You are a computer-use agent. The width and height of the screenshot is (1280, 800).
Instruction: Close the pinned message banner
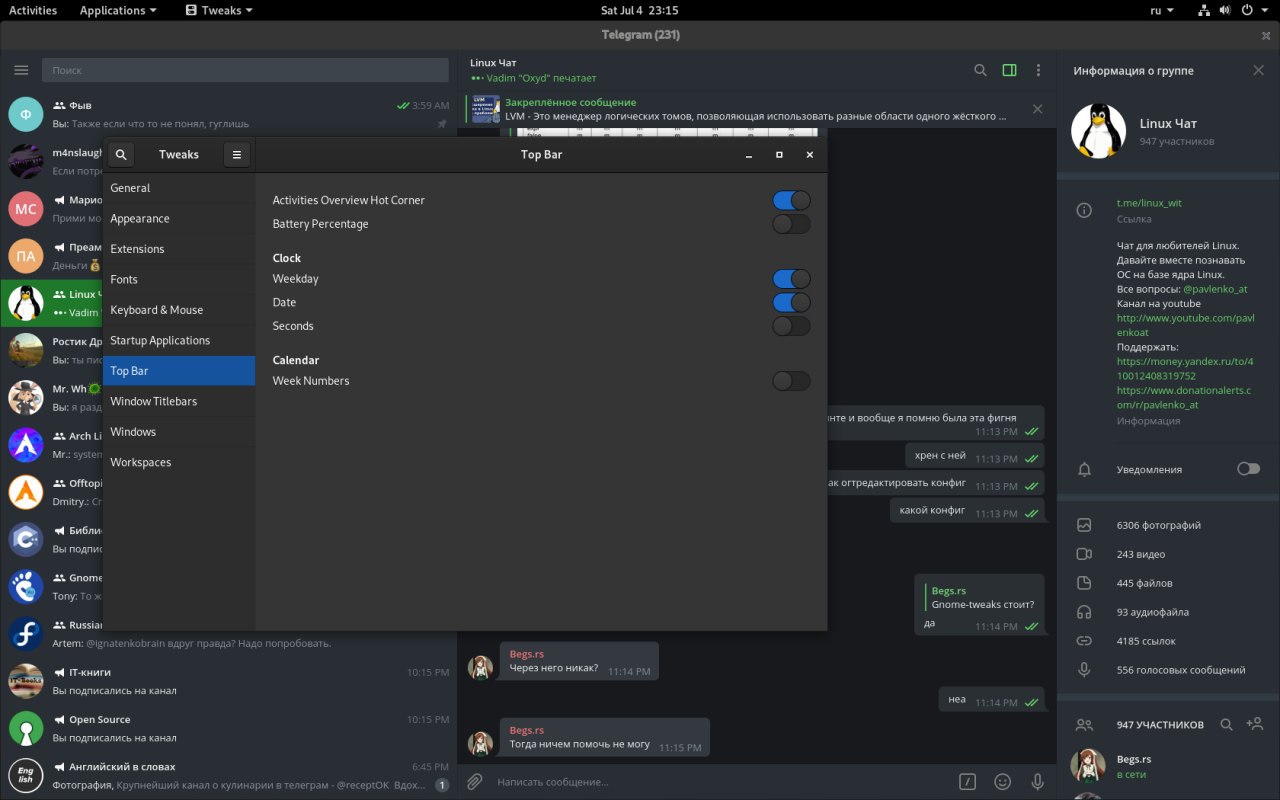pyautogui.click(x=1037, y=109)
